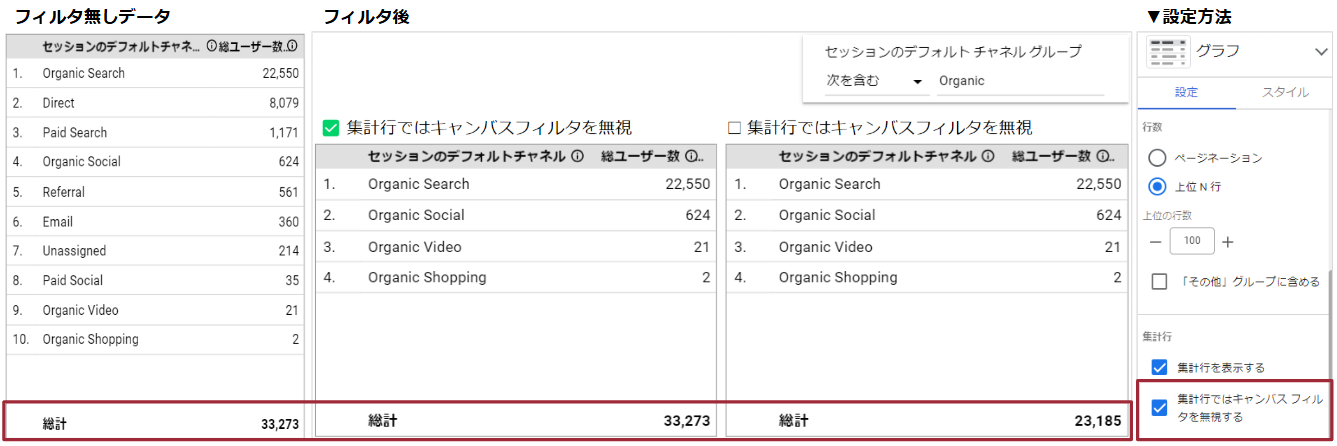Image resolution: width=1337 pixels, height=446 pixels.
Task: Select the 上位 N 行 radio button
Action: coord(1158,186)
